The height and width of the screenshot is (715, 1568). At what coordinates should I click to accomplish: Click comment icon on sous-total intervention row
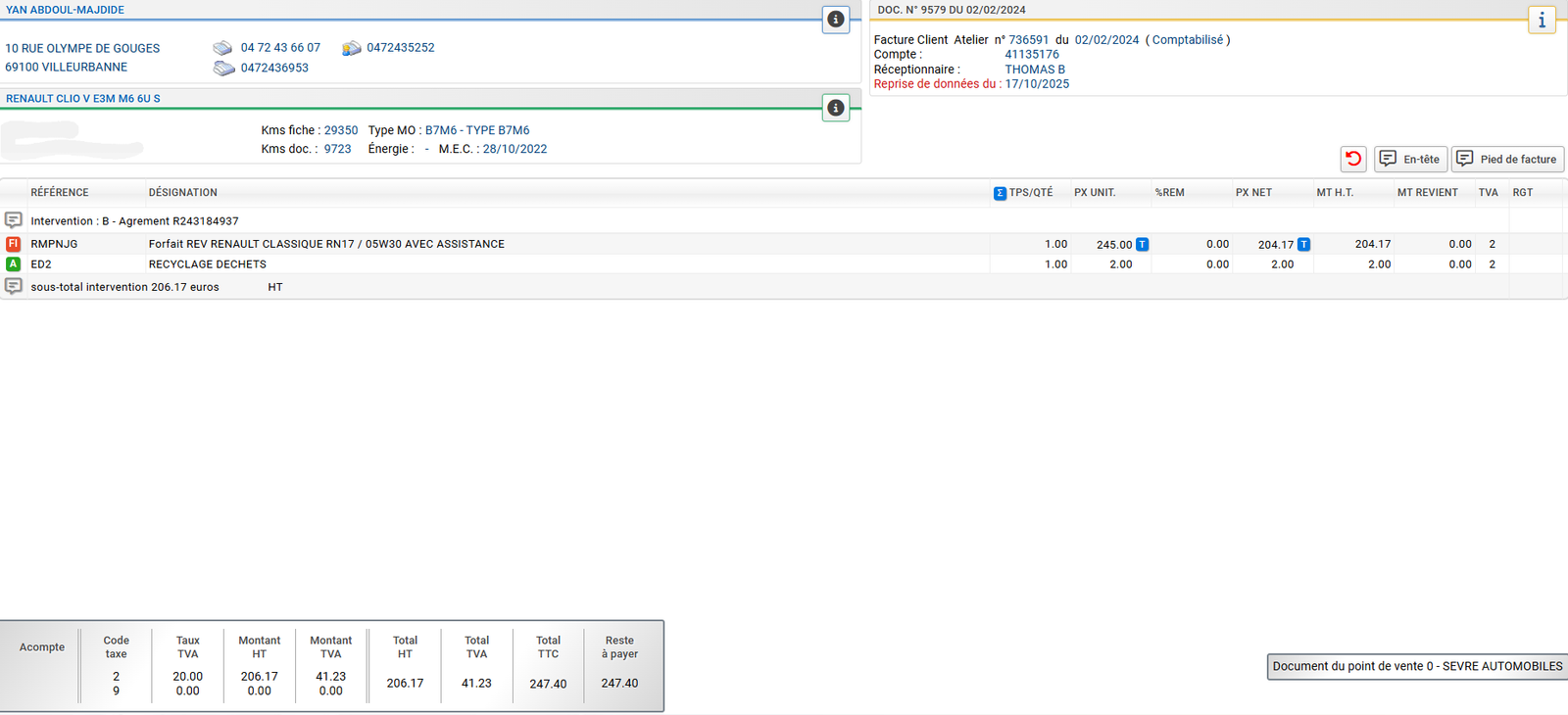[14, 286]
